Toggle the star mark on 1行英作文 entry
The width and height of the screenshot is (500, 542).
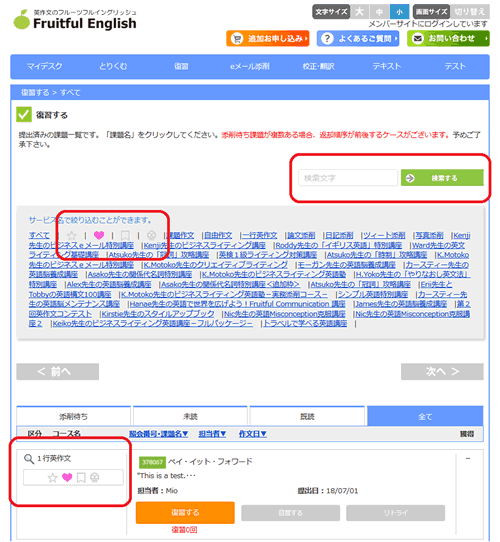53,478
